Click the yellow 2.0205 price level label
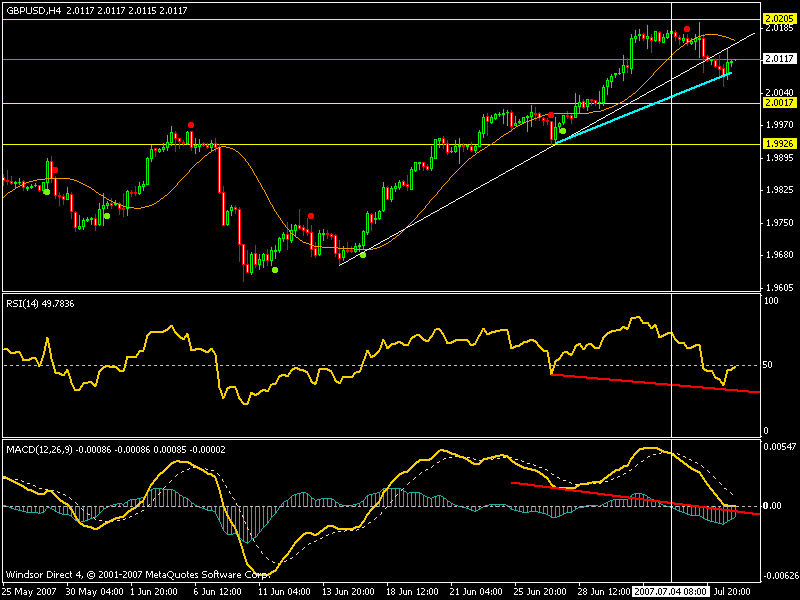 point(779,19)
